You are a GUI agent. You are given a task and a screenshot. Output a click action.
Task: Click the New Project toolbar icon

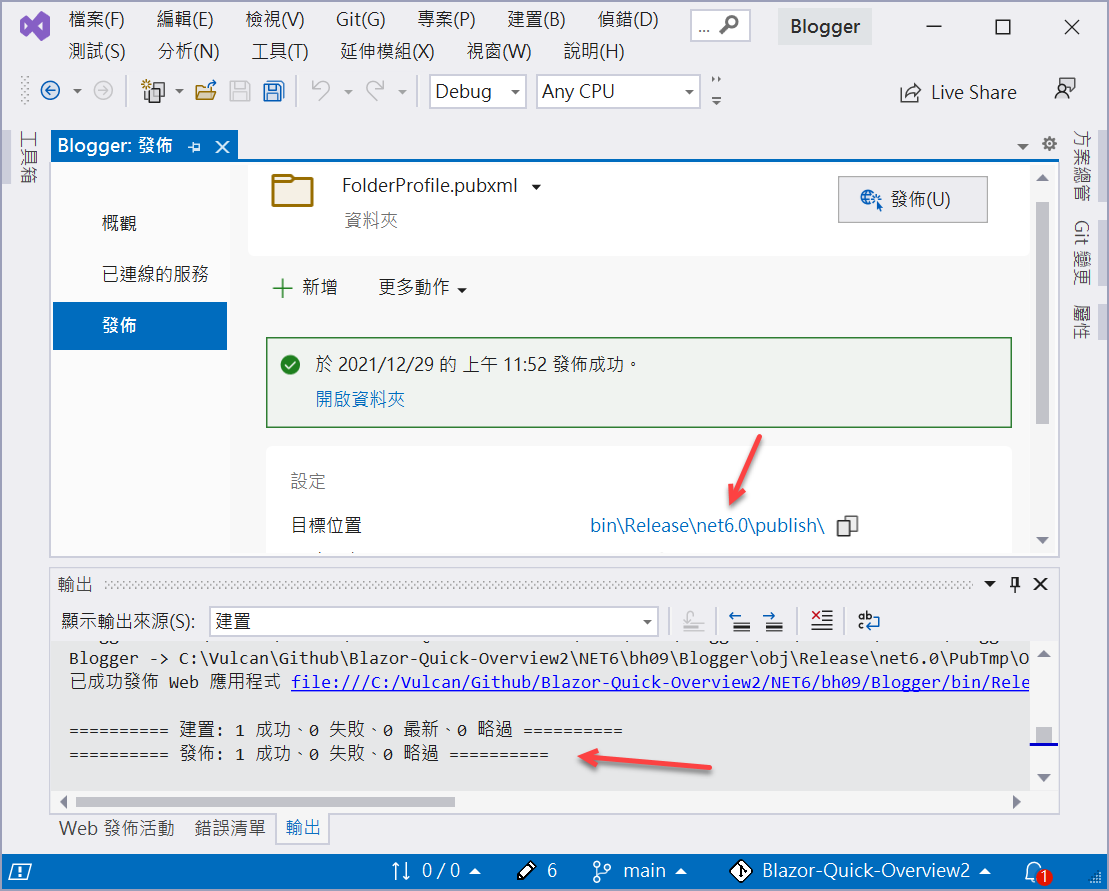(153, 91)
